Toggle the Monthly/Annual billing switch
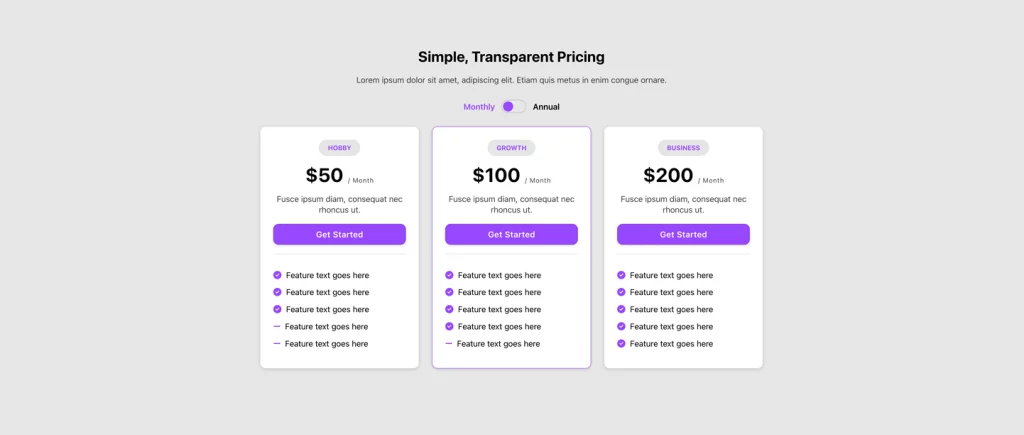The width and height of the screenshot is (1024, 435). click(513, 107)
